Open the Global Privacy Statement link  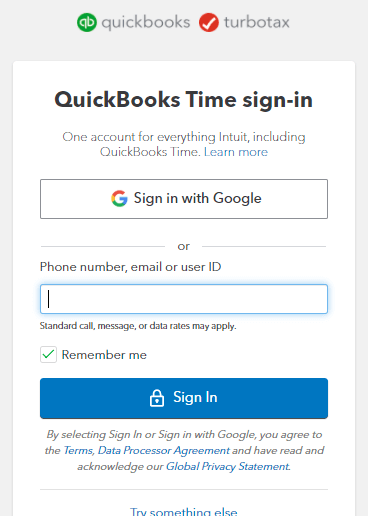(228, 466)
